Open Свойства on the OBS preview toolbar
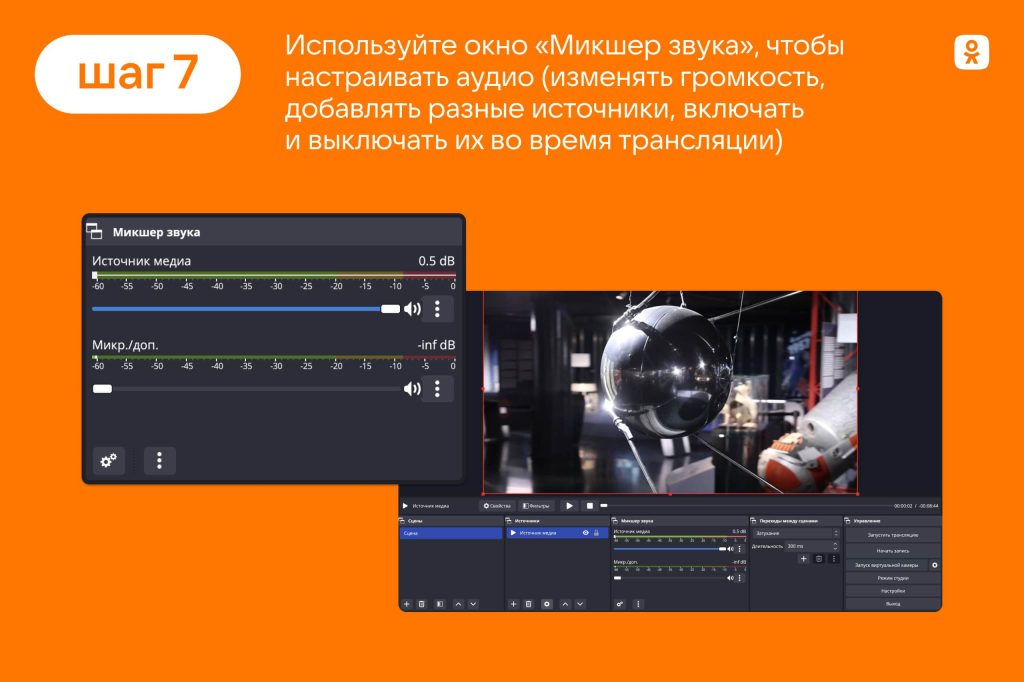The width and height of the screenshot is (1024, 682). (x=496, y=506)
